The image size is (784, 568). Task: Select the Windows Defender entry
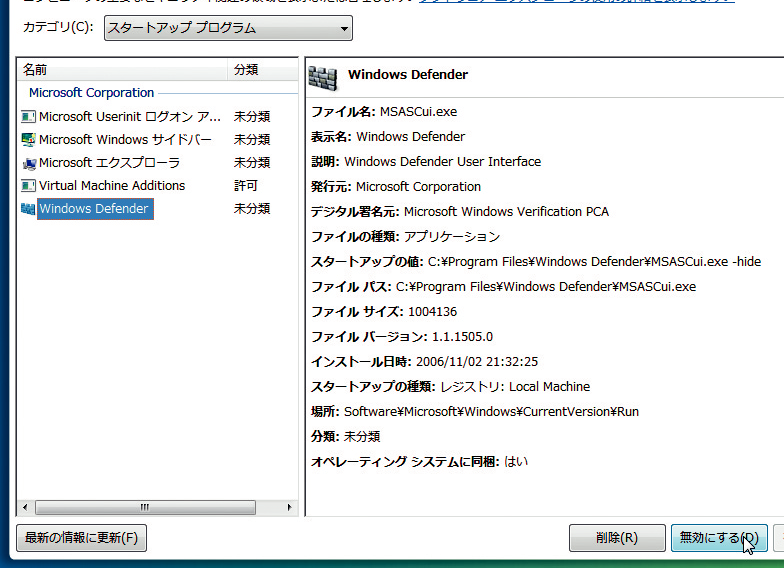[x=95, y=208]
